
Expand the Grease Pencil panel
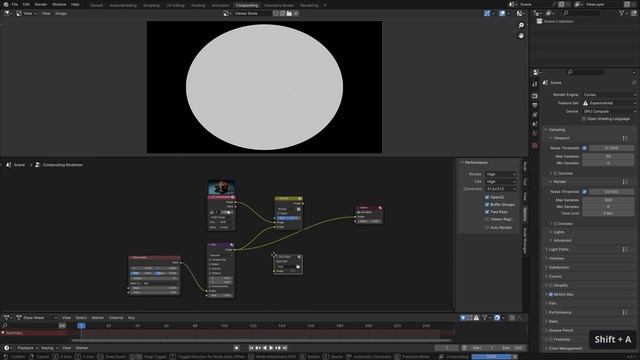coord(561,330)
